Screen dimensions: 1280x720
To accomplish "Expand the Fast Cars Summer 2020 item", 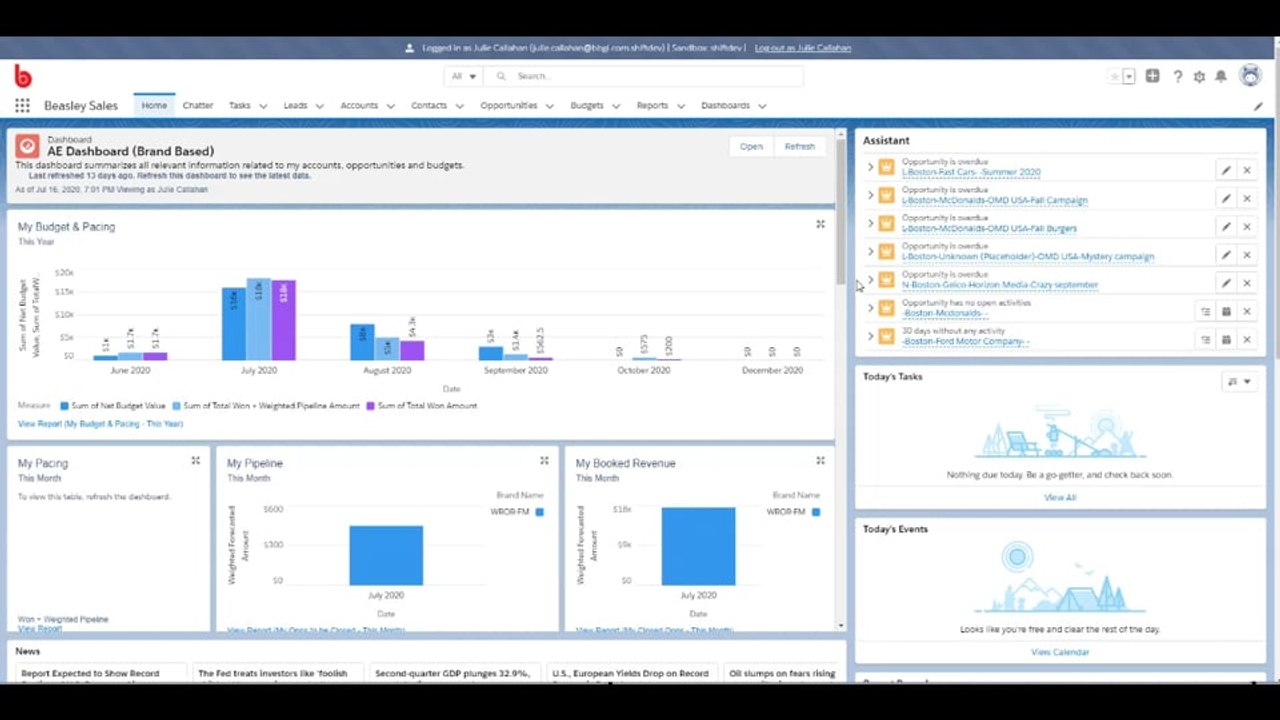I will click(870, 167).
